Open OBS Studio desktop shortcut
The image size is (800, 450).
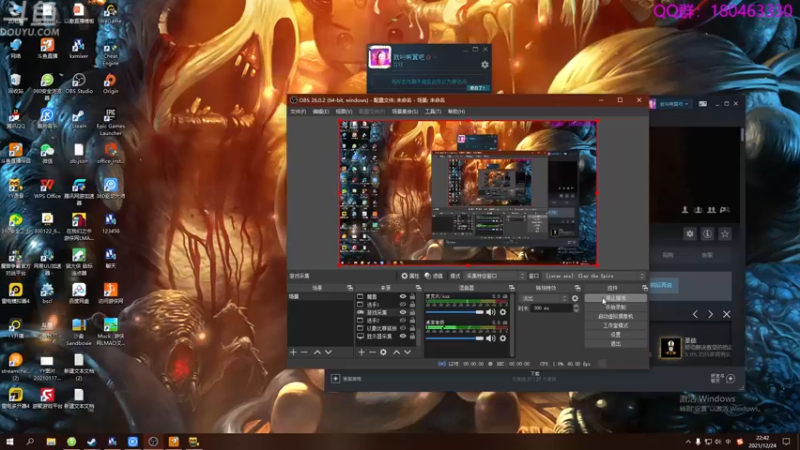coord(78,80)
